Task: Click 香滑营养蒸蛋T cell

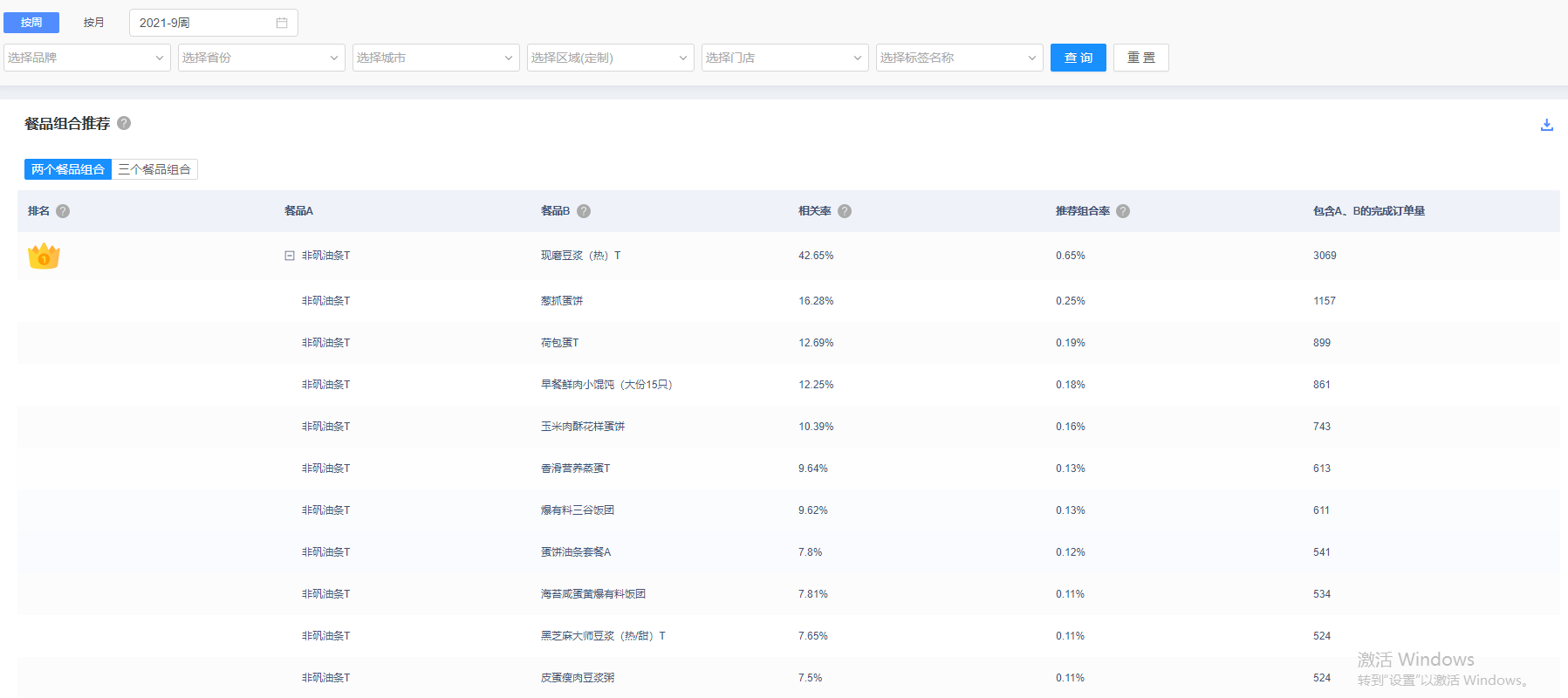Action: (576, 469)
